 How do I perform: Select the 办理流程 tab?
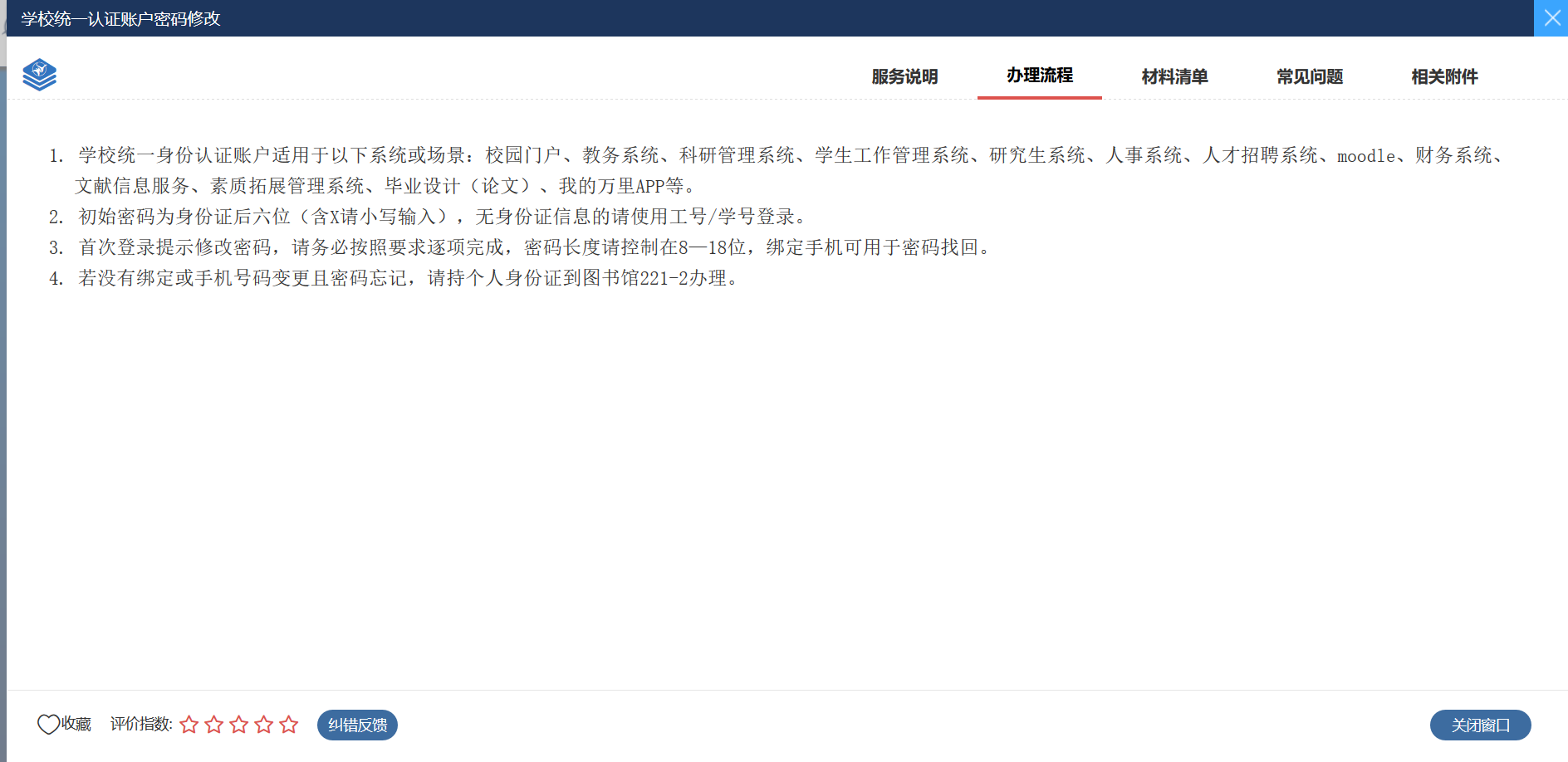[x=1040, y=76]
